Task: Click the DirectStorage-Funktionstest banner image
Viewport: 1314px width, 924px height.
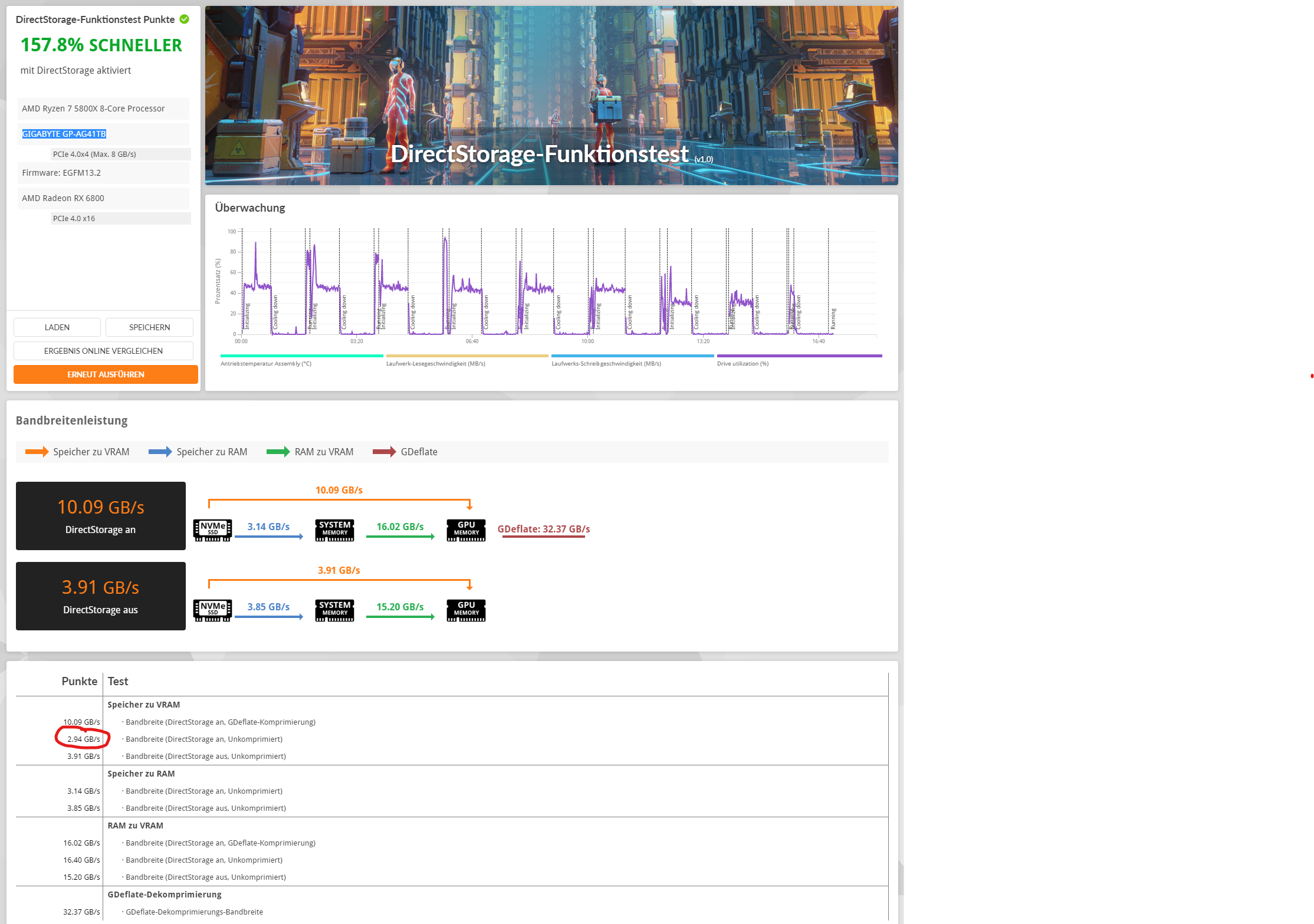Action: pyautogui.click(x=551, y=96)
